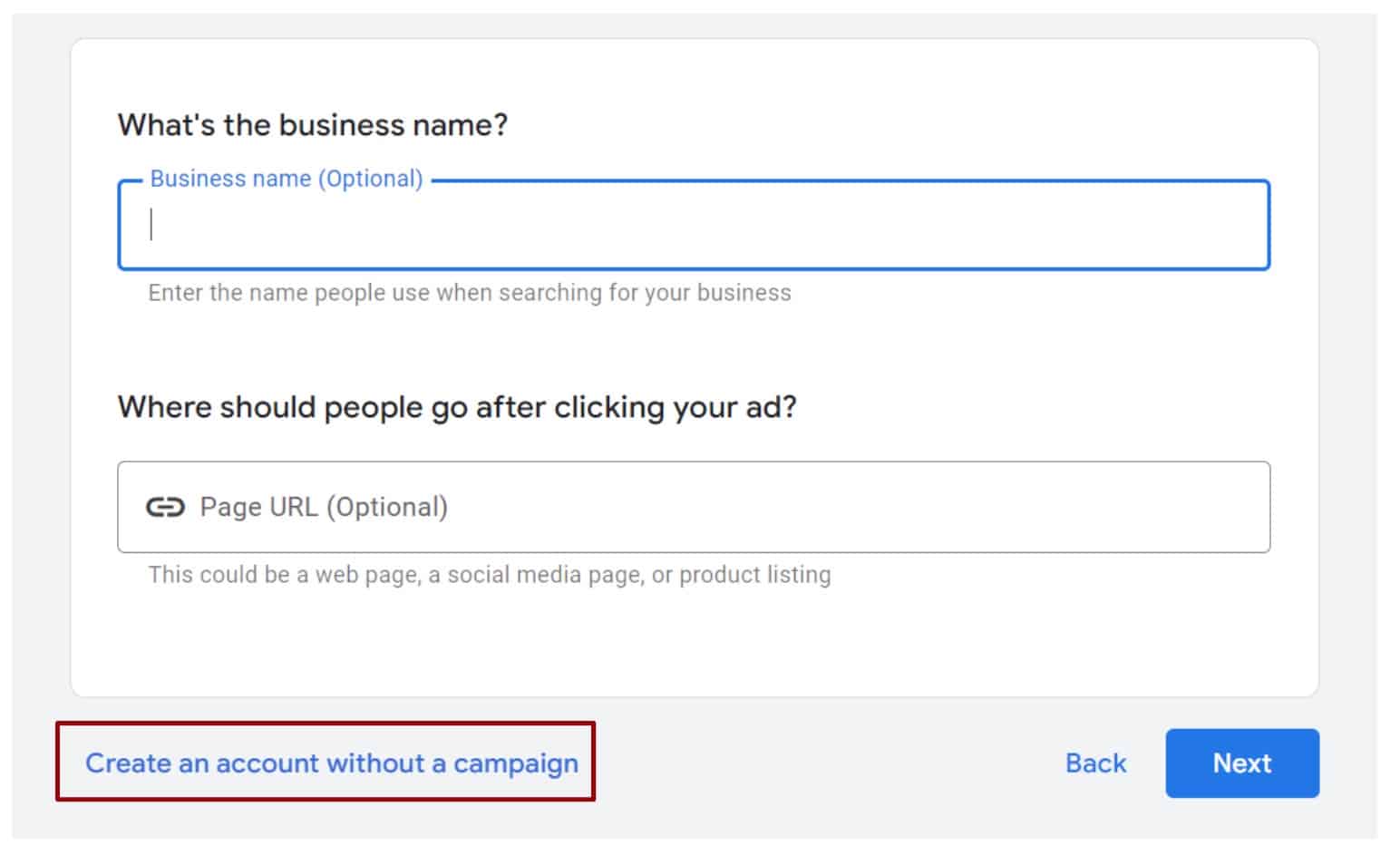Go back using the Back button

pyautogui.click(x=1095, y=763)
